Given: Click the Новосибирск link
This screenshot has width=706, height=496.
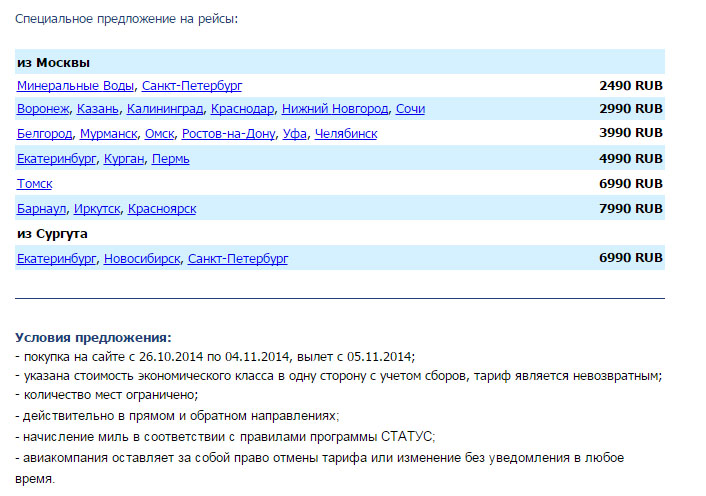Looking at the screenshot, I should [x=142, y=259].
